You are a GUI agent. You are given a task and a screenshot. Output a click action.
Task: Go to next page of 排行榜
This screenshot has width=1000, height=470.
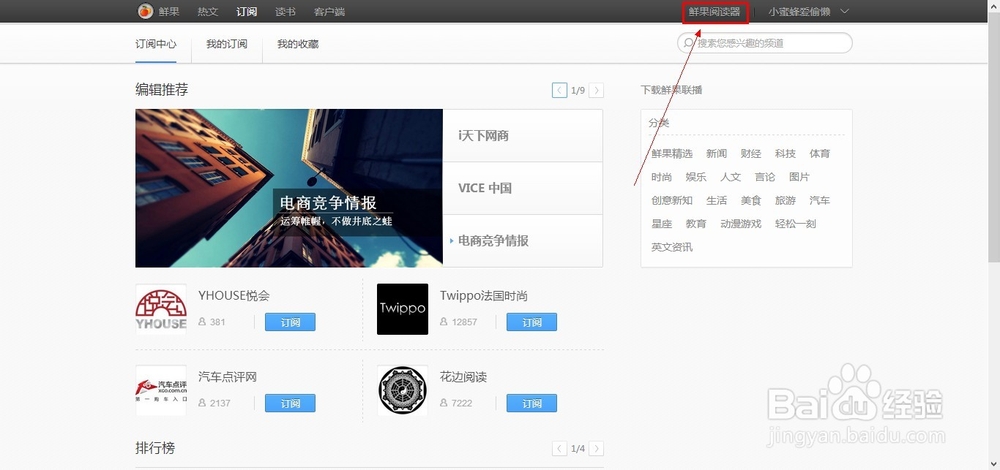(x=596, y=448)
